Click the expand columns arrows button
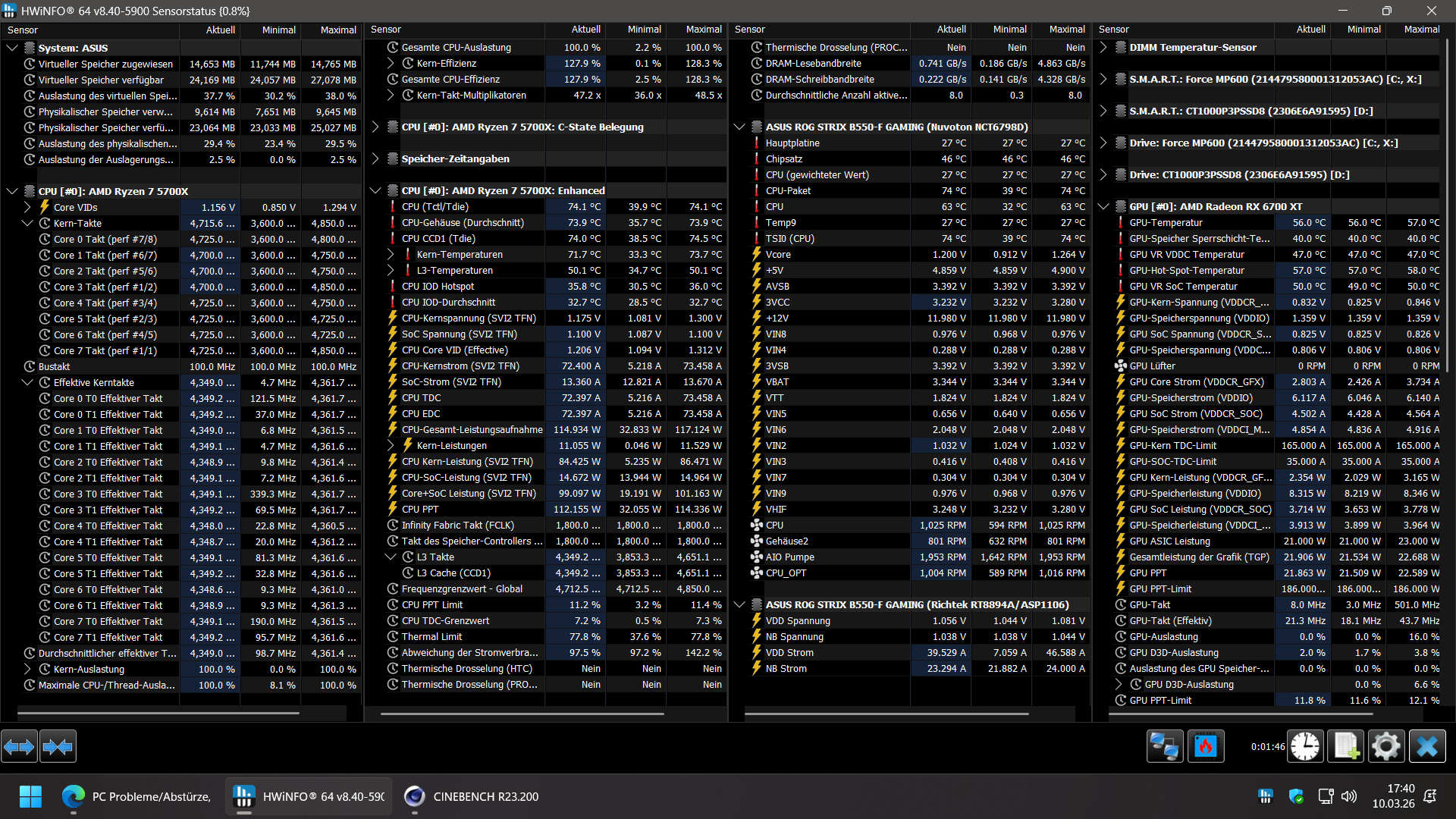Screen dimensions: 1456x819 pyautogui.click(x=19, y=748)
